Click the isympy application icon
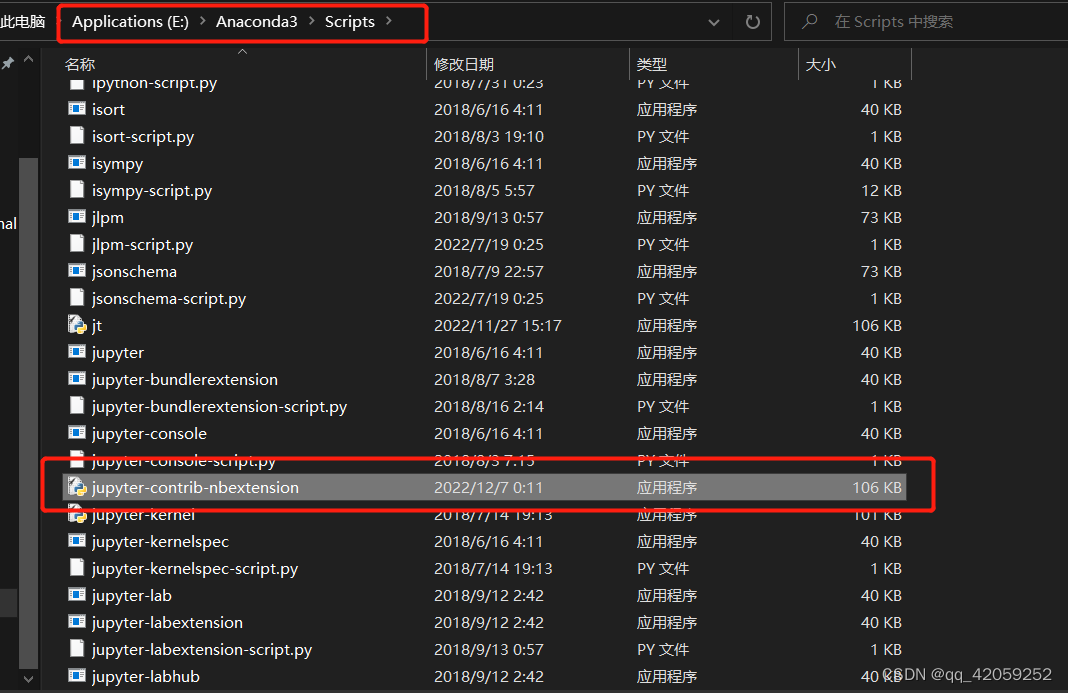This screenshot has width=1068, height=693. [77, 163]
